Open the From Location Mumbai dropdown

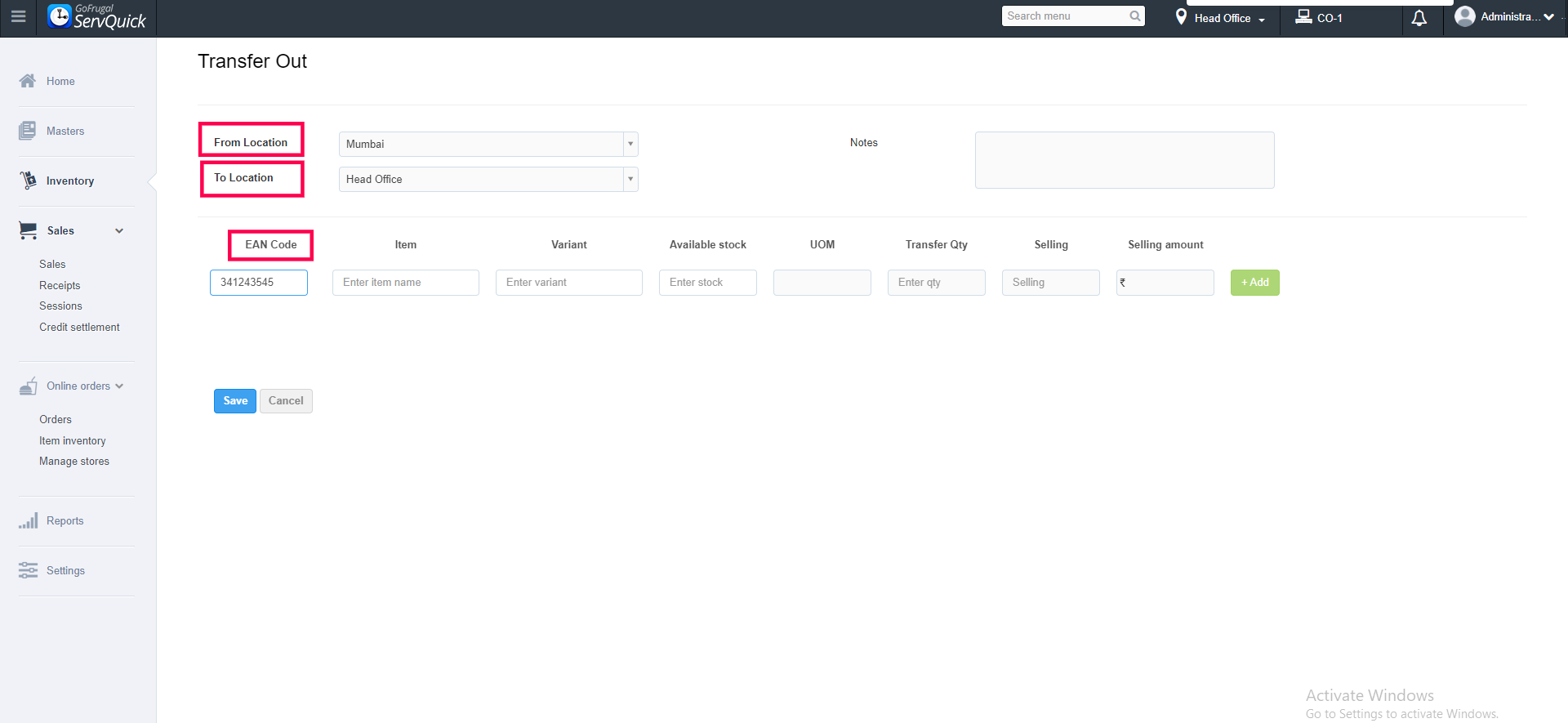488,144
